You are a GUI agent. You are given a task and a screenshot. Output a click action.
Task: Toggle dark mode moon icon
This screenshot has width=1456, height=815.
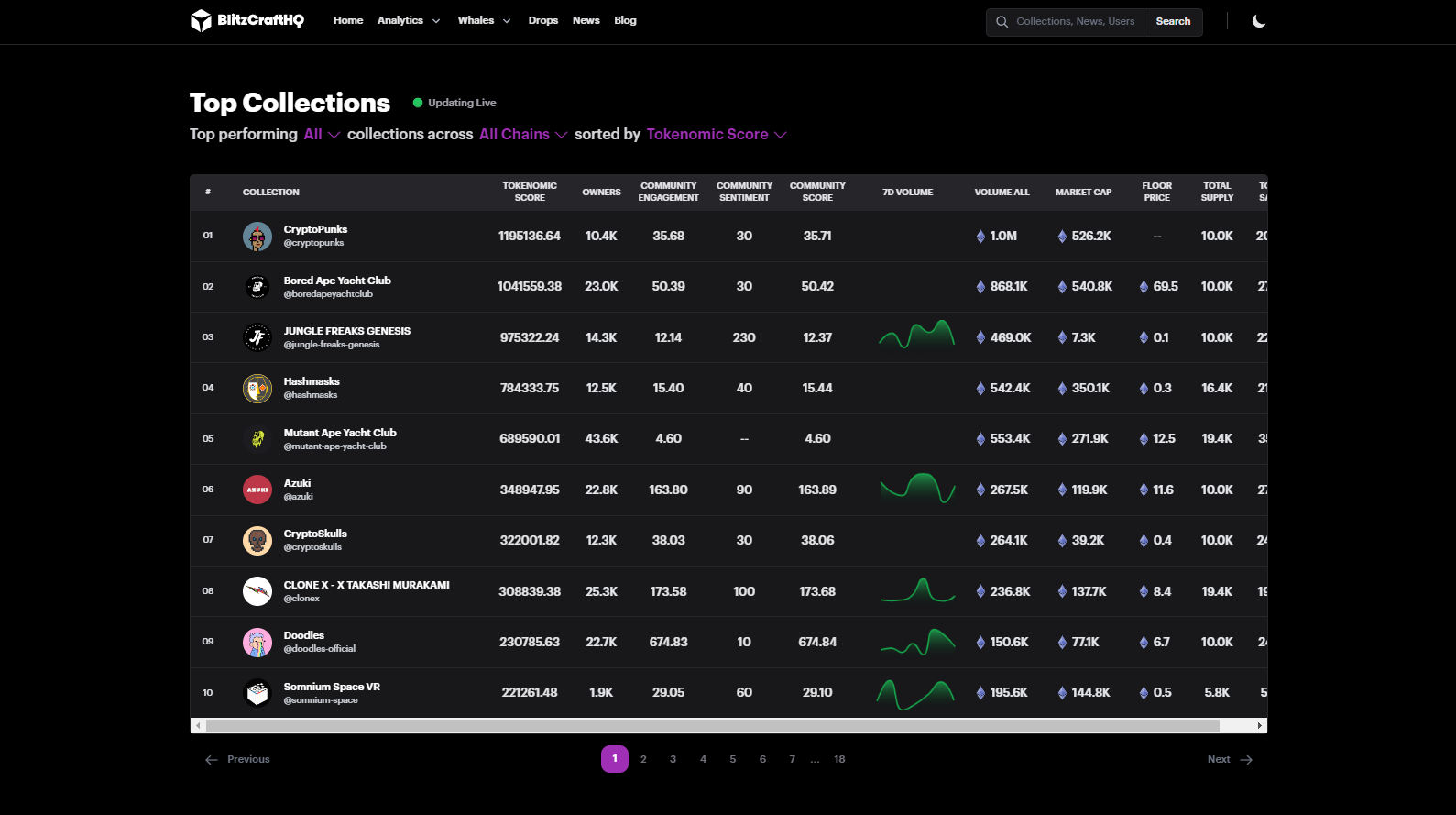tap(1259, 21)
